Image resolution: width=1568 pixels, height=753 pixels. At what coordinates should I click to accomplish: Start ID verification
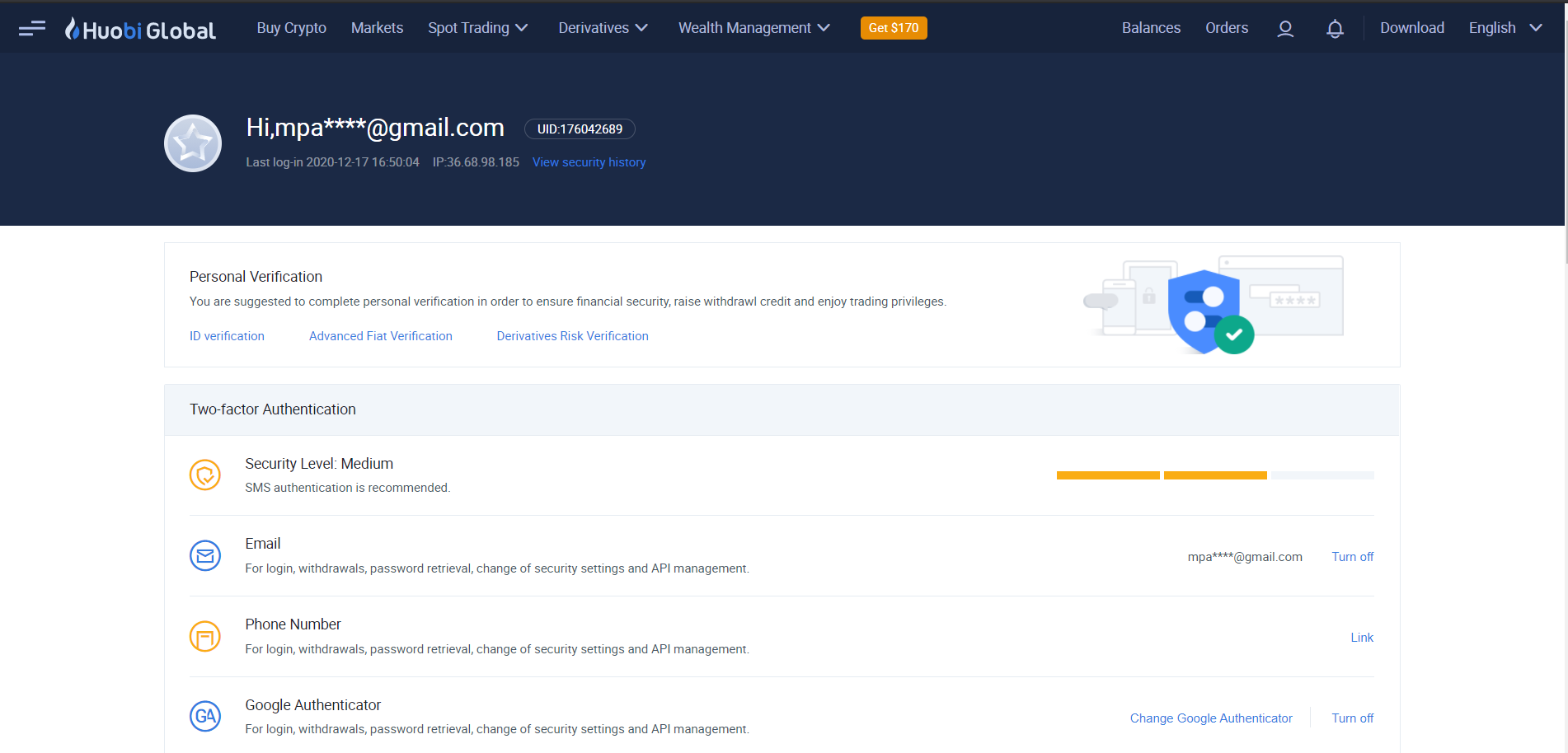(227, 336)
